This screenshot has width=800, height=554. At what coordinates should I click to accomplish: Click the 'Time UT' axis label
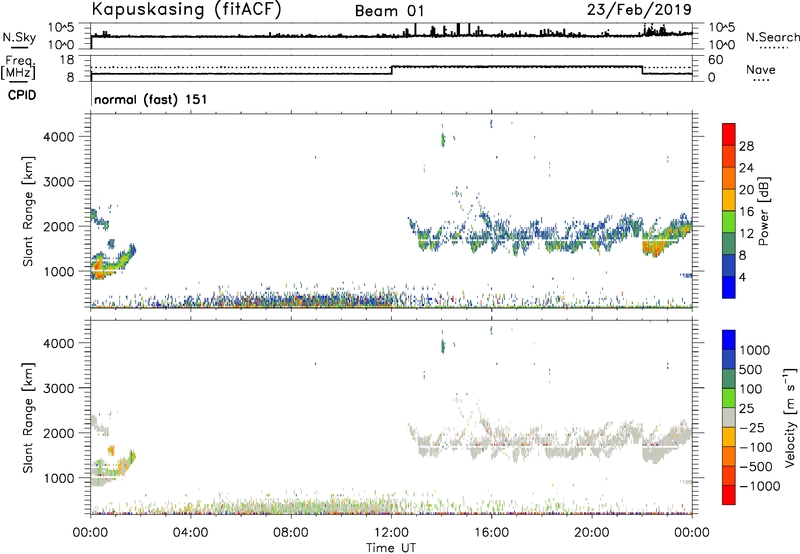point(391,548)
